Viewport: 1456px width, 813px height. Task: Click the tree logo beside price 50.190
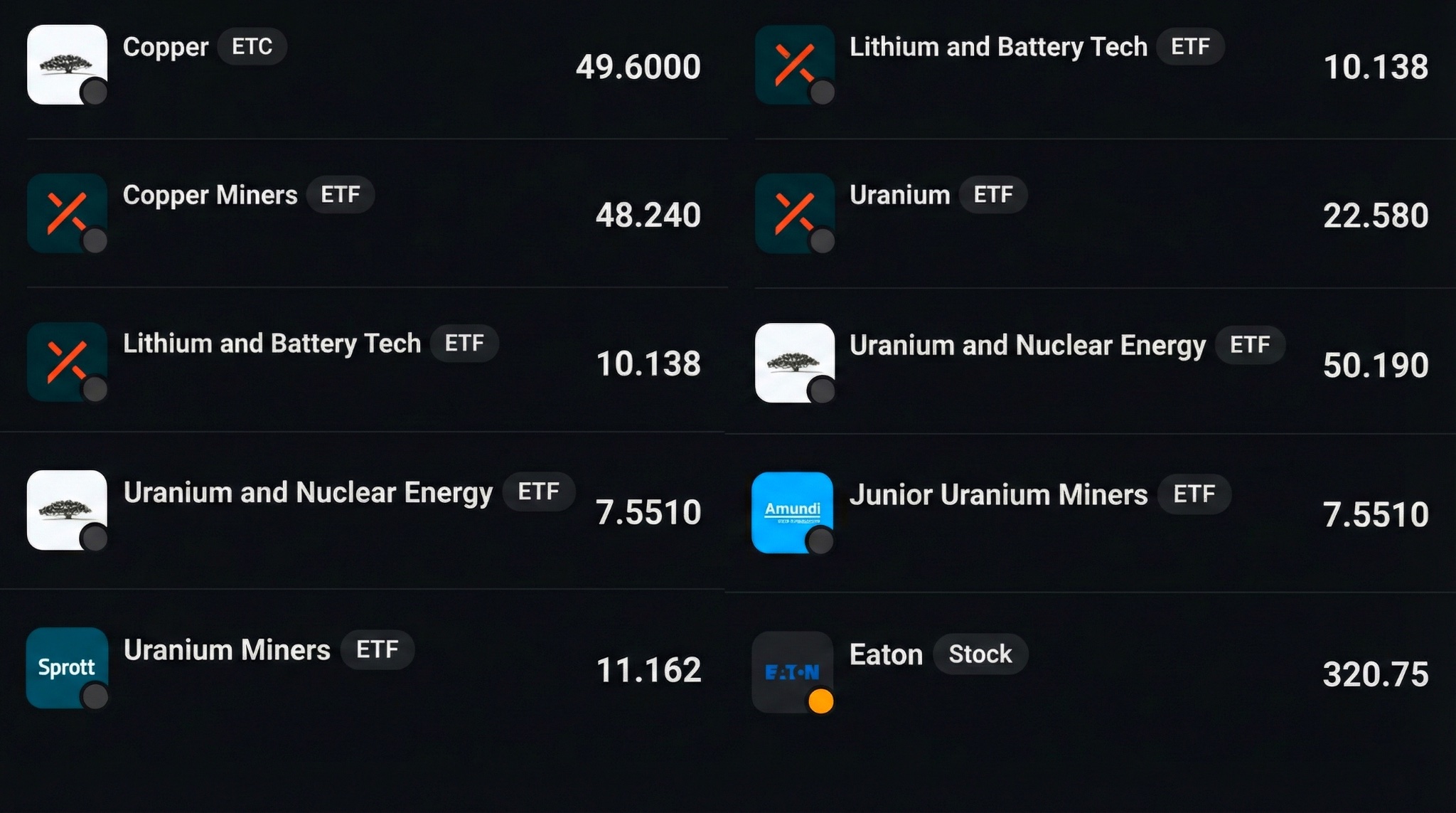click(794, 363)
